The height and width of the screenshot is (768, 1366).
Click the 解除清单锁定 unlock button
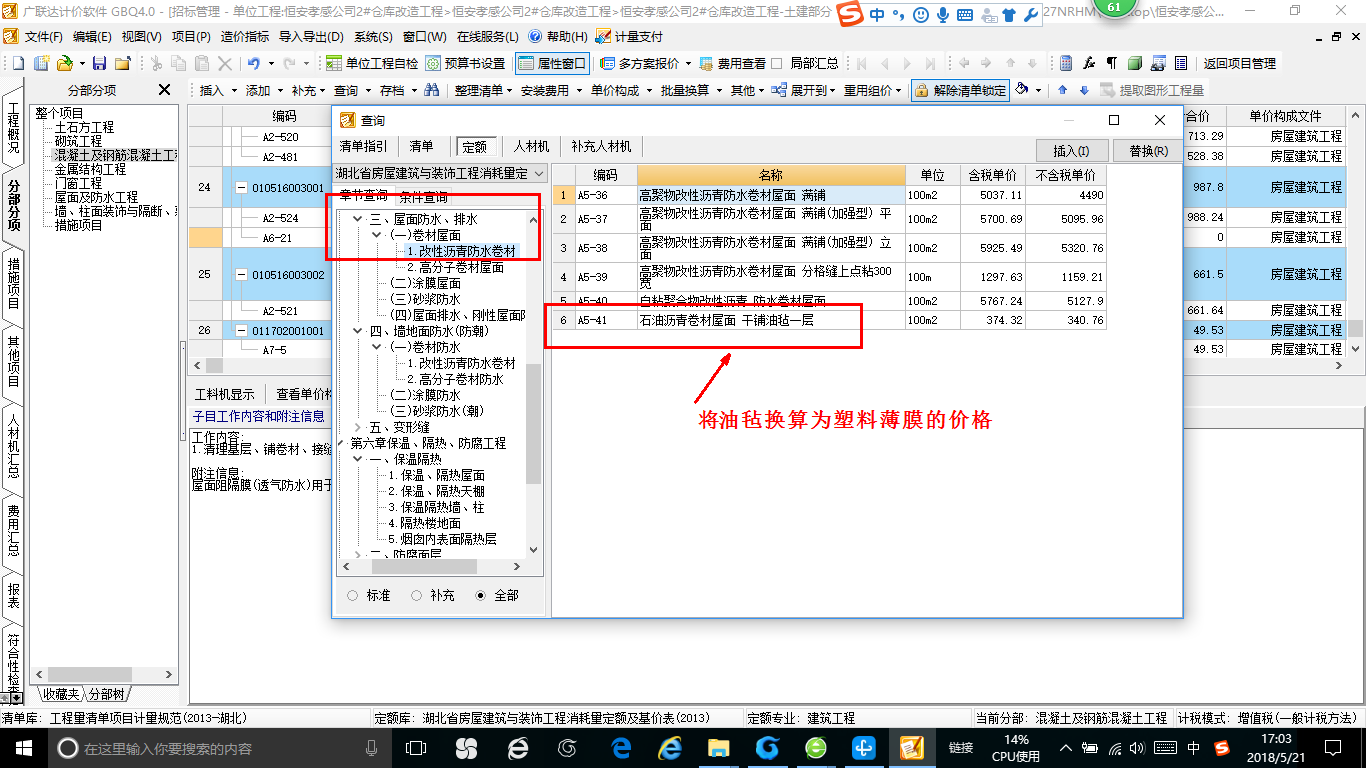tap(960, 90)
